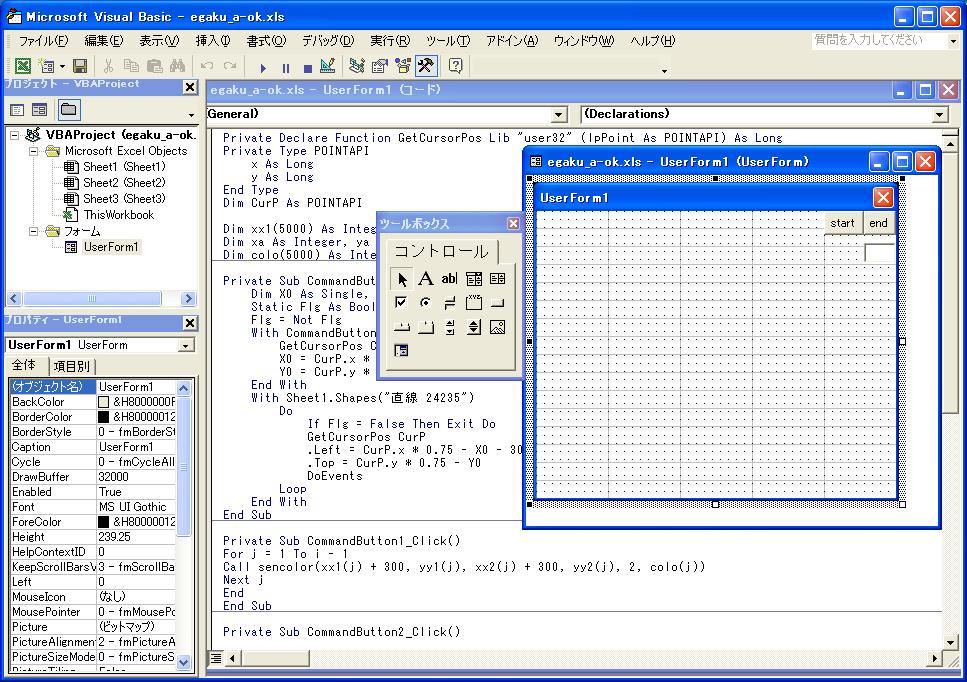Click the BackColor color swatch
The height and width of the screenshot is (682, 967).
coord(104,402)
